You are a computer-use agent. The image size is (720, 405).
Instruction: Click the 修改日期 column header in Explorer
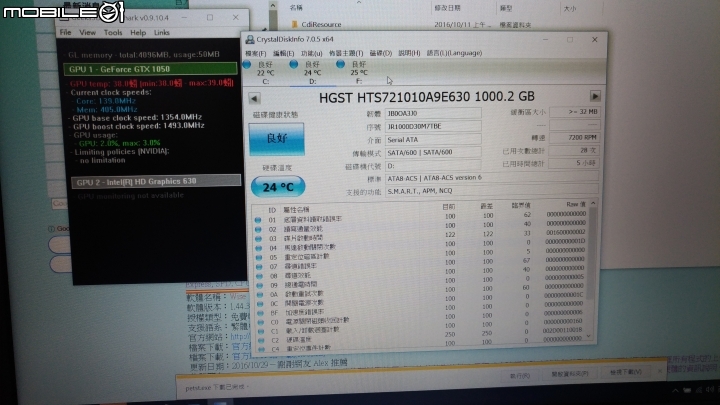click(447, 8)
